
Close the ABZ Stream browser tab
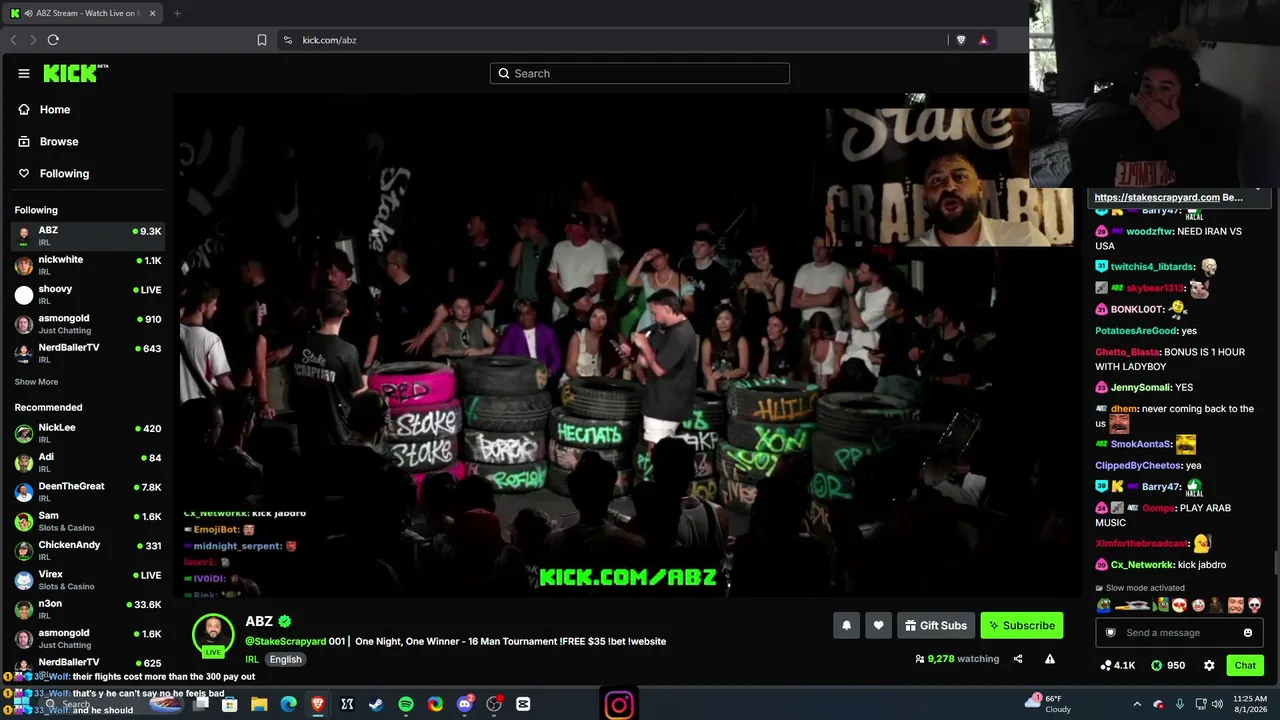(x=153, y=13)
